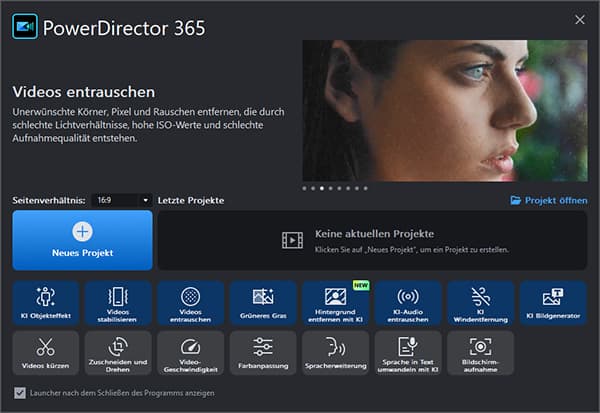Screen dimensions: 600x413
Task: Open the Videos entrauschen tile
Action: tap(191, 303)
